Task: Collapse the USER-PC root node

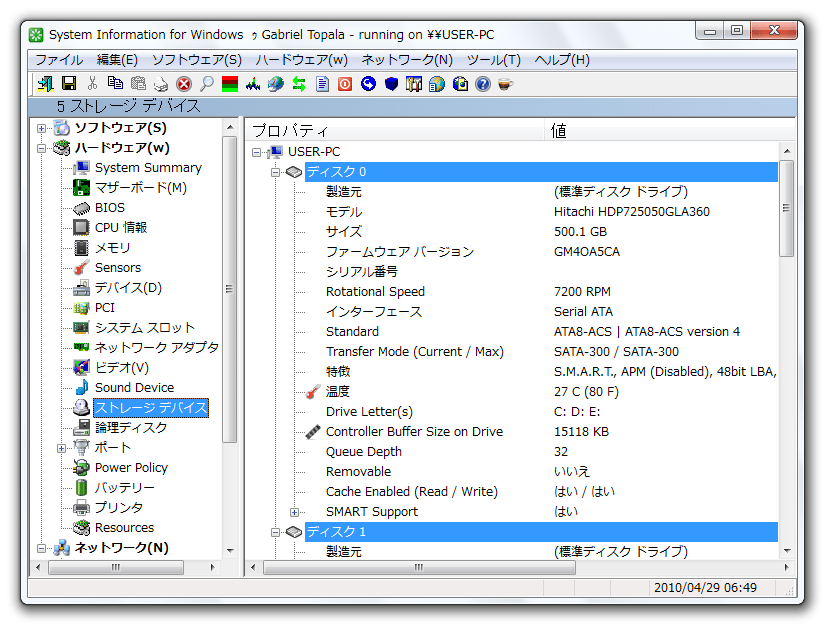Action: click(256, 152)
